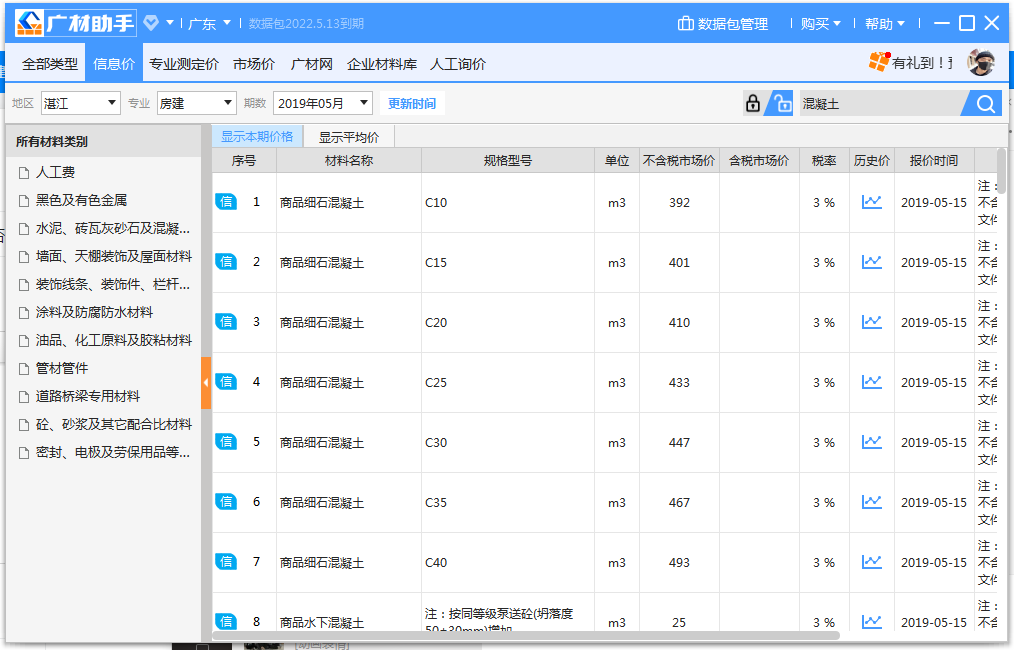Switch to 信息价 tab
The image size is (1014, 650).
coord(114,64)
